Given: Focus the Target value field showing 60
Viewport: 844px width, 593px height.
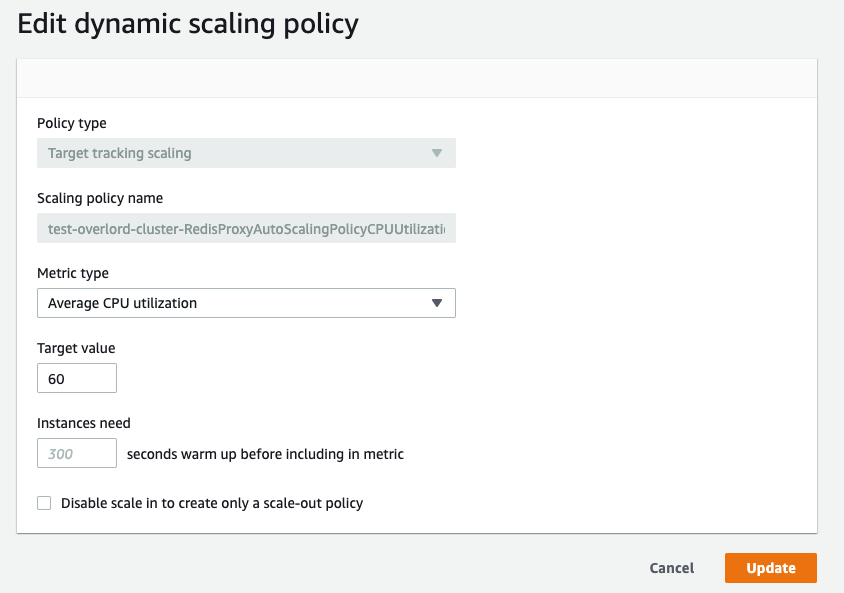Looking at the screenshot, I should 77,378.
